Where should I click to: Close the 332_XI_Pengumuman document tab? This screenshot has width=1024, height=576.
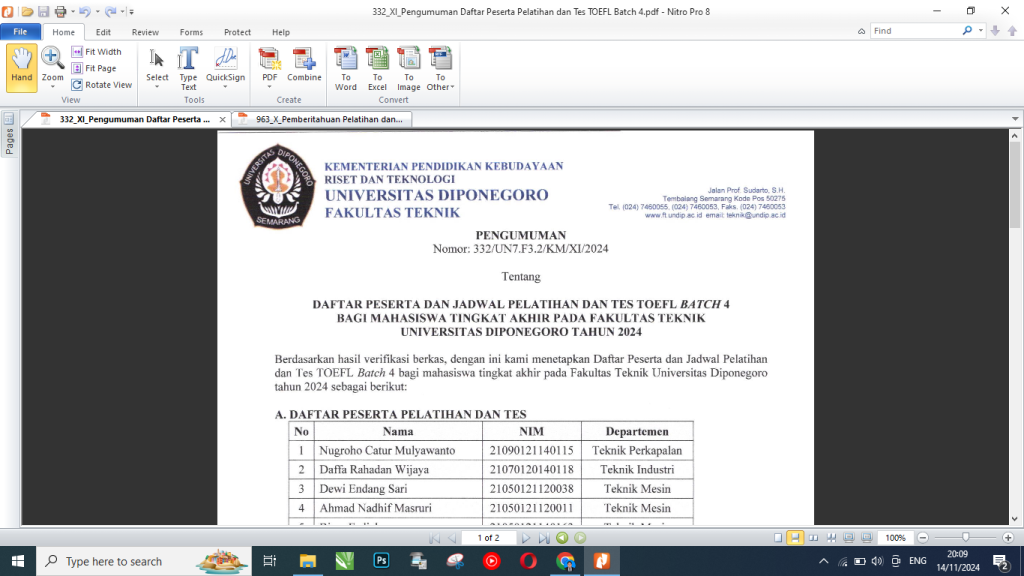point(223,120)
